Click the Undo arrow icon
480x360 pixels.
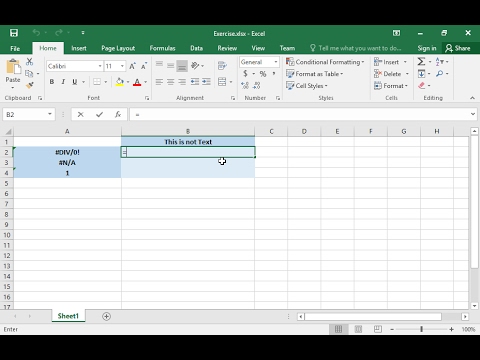coord(36,33)
